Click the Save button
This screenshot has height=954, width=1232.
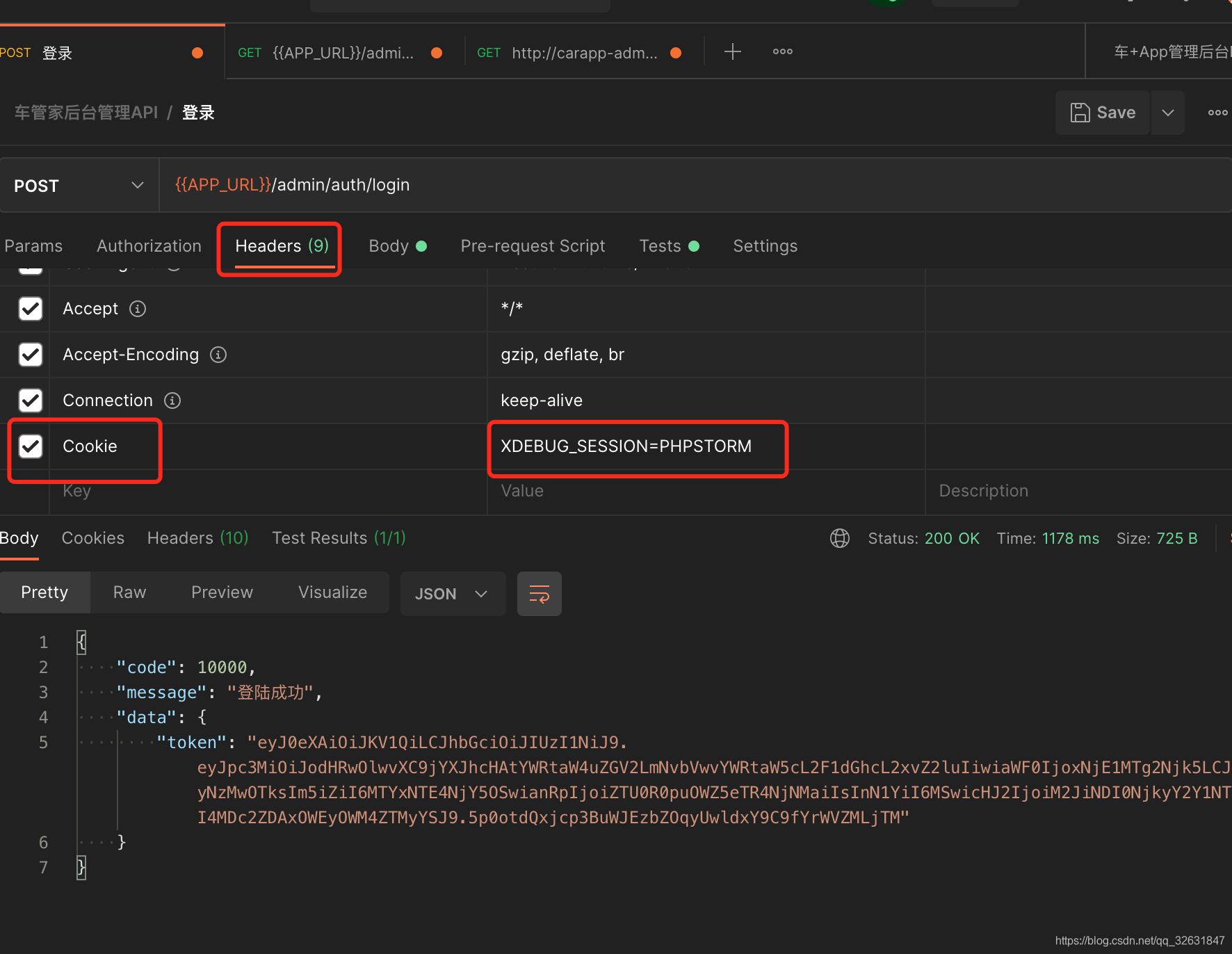pos(1102,112)
